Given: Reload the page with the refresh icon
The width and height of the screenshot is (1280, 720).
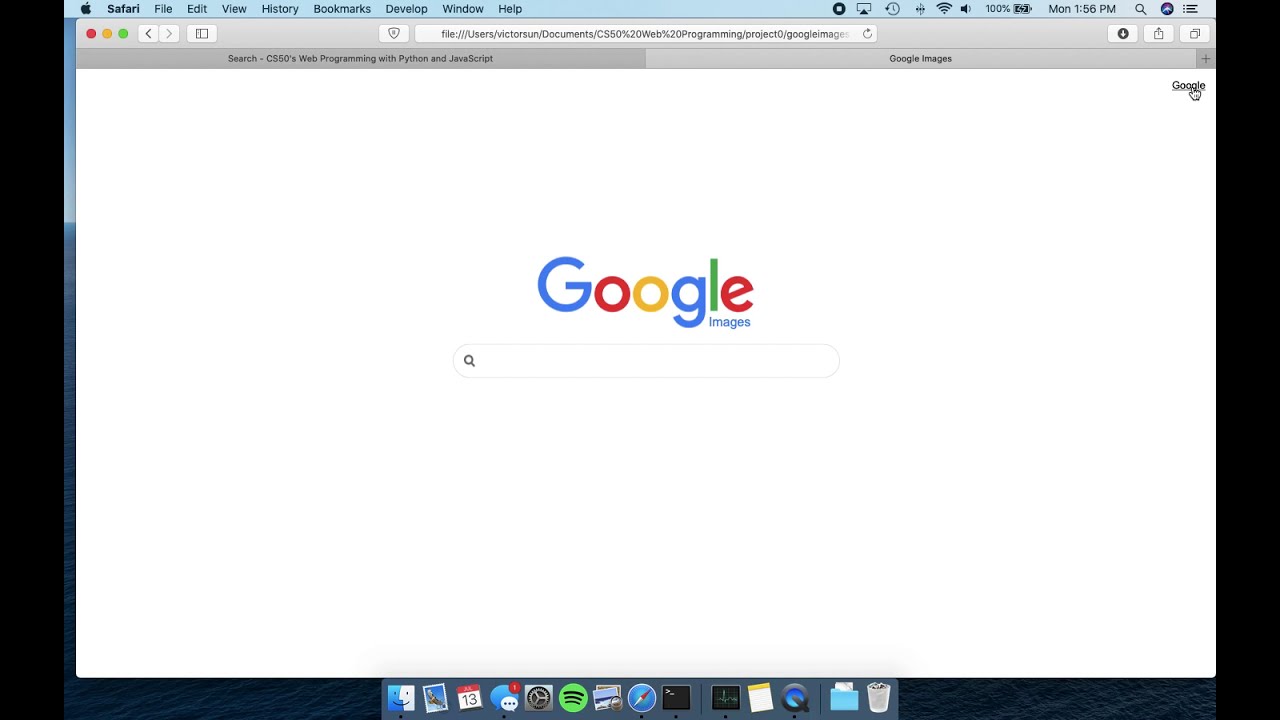Looking at the screenshot, I should pos(867,34).
